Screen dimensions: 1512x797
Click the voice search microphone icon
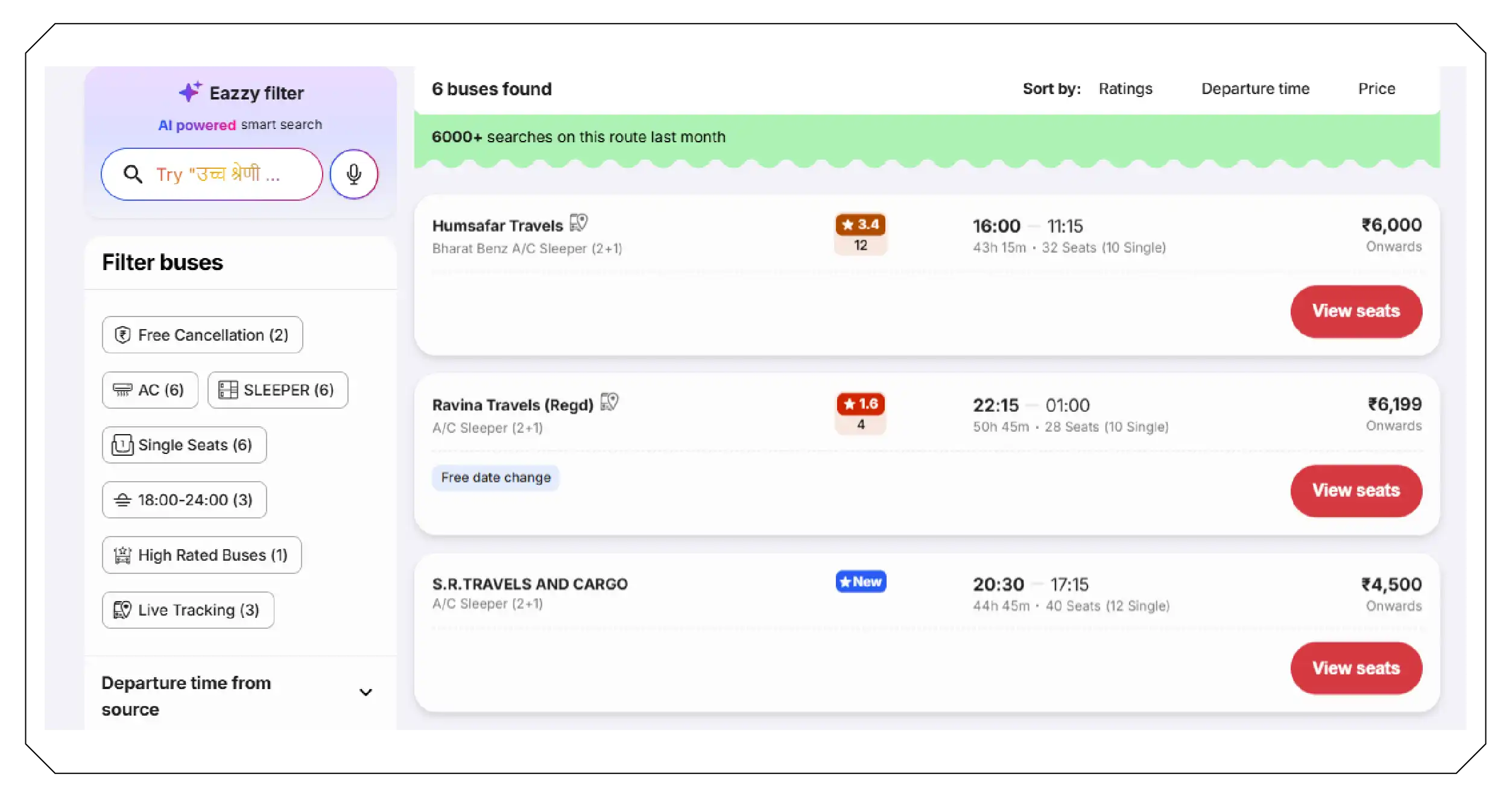[x=353, y=174]
